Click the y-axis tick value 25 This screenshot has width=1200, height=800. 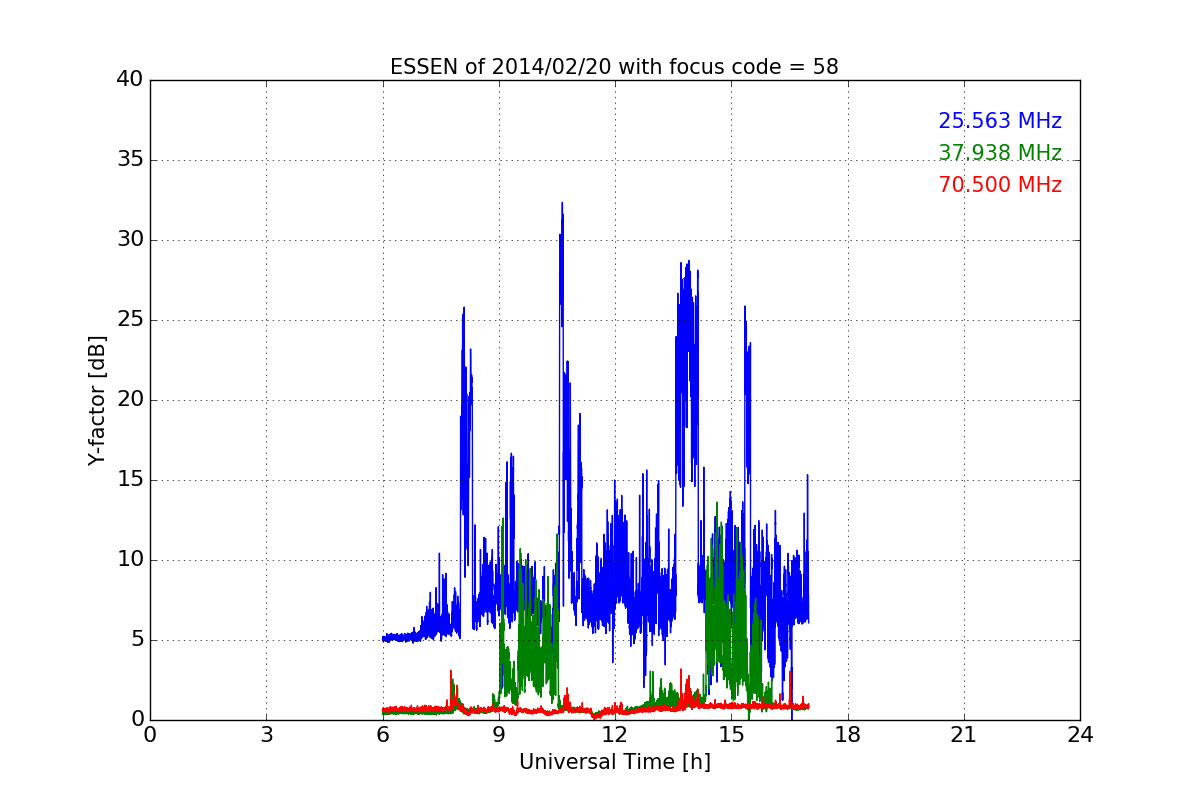tap(130, 320)
